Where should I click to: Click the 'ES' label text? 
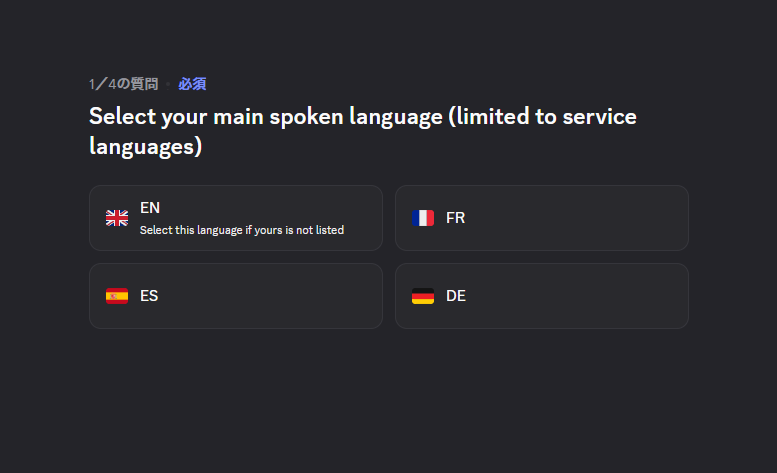(149, 296)
